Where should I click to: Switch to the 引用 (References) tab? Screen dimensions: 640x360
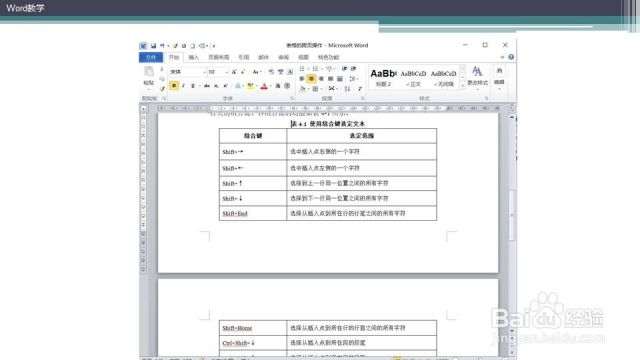click(x=244, y=57)
